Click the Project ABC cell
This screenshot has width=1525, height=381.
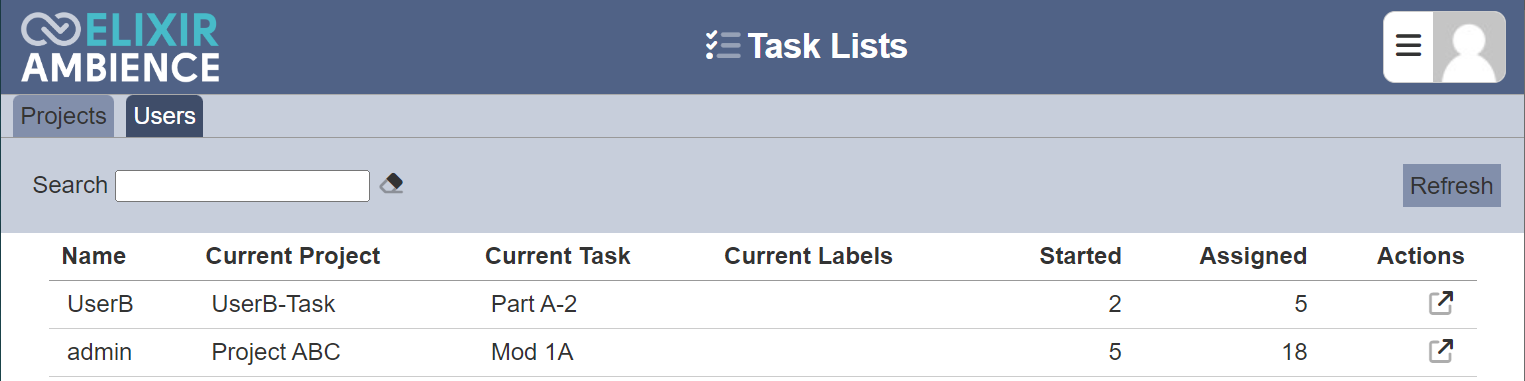click(x=276, y=352)
